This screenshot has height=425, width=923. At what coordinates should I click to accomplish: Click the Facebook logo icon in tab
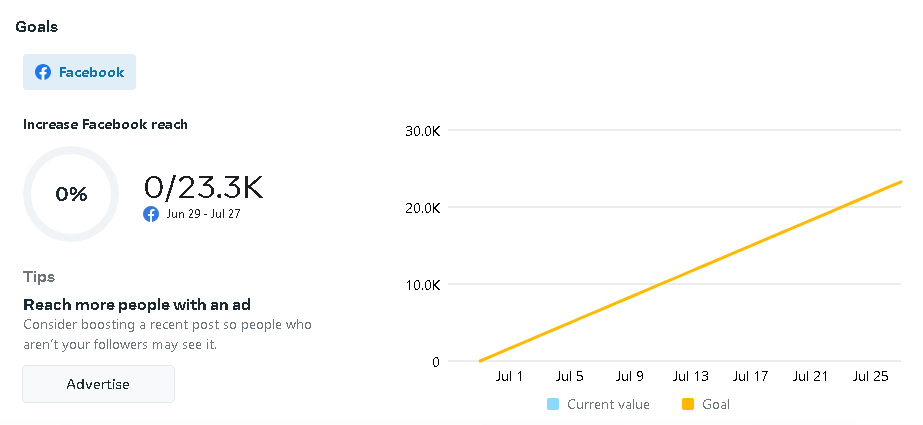(x=43, y=72)
